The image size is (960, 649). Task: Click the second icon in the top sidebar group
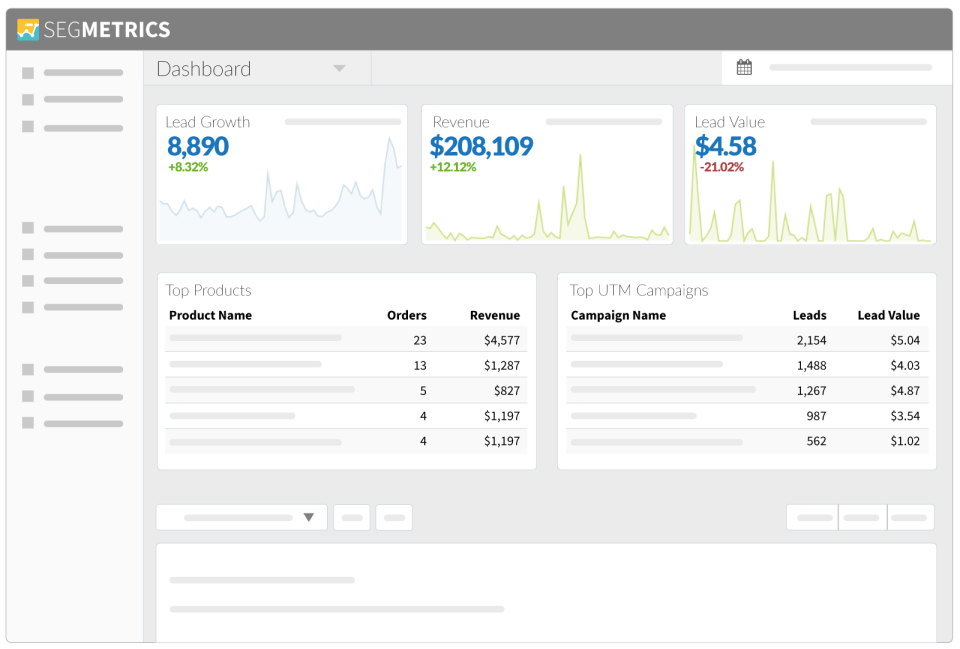coord(27,99)
